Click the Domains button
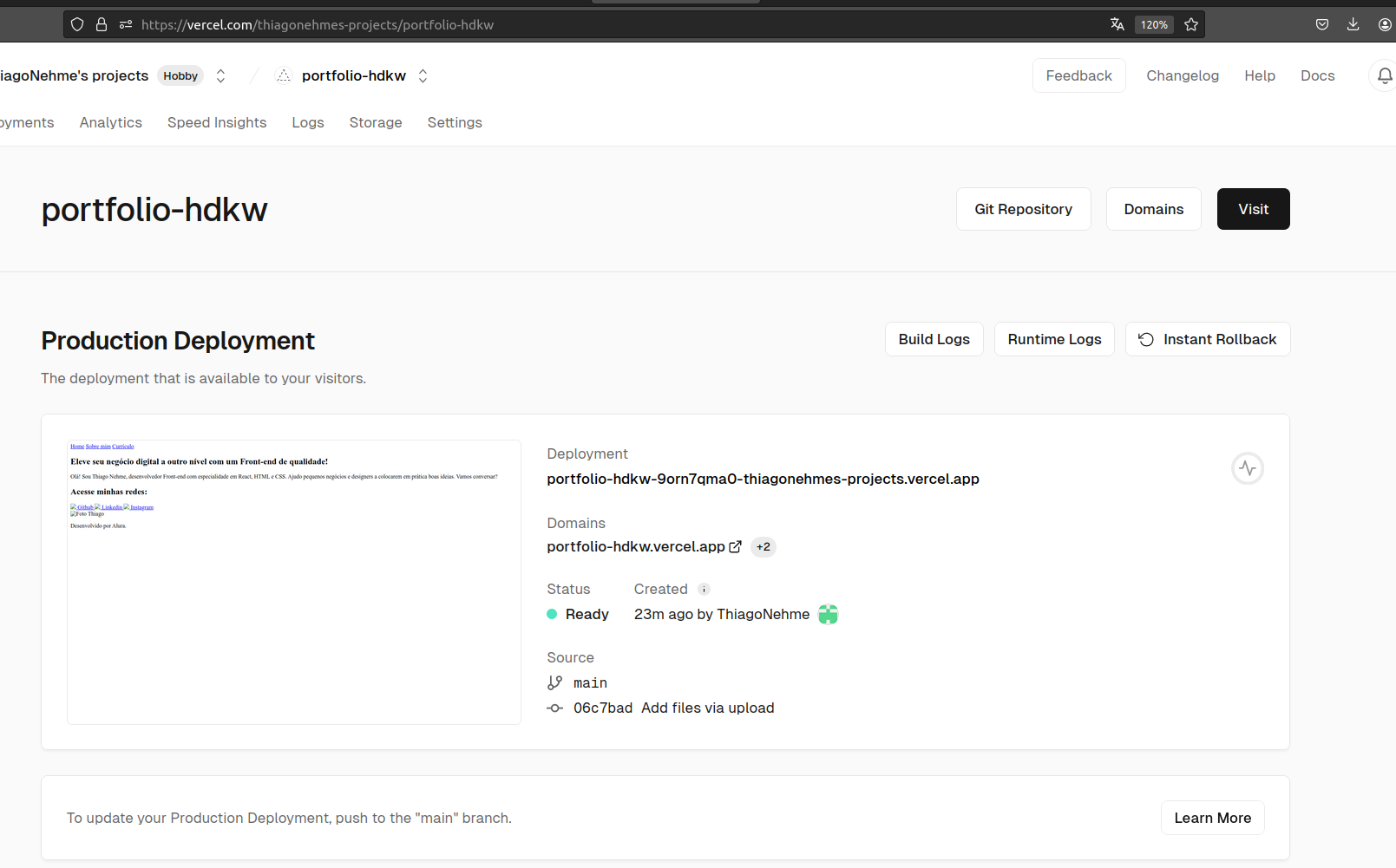 pyautogui.click(x=1154, y=209)
